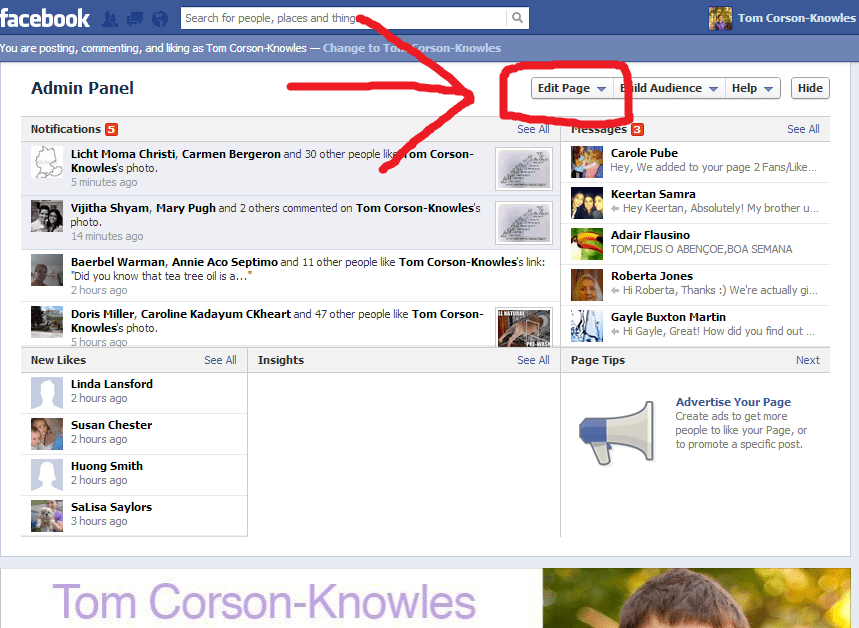Screen dimensions: 859x628
Task: Click Vijitha Shyam's notification avatar
Action: 47,216
